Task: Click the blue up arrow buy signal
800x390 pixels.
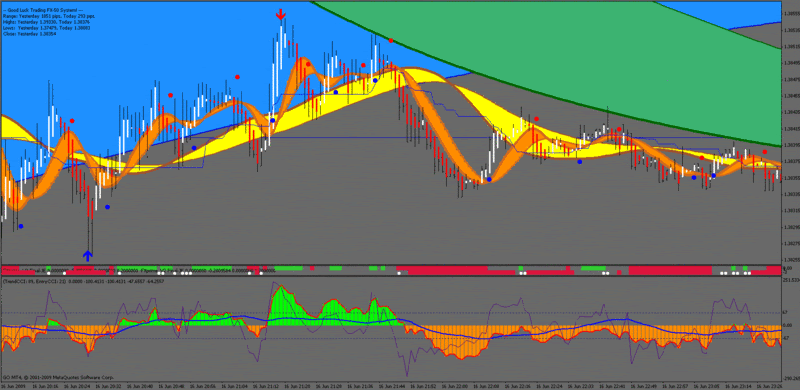Action: pos(88,255)
